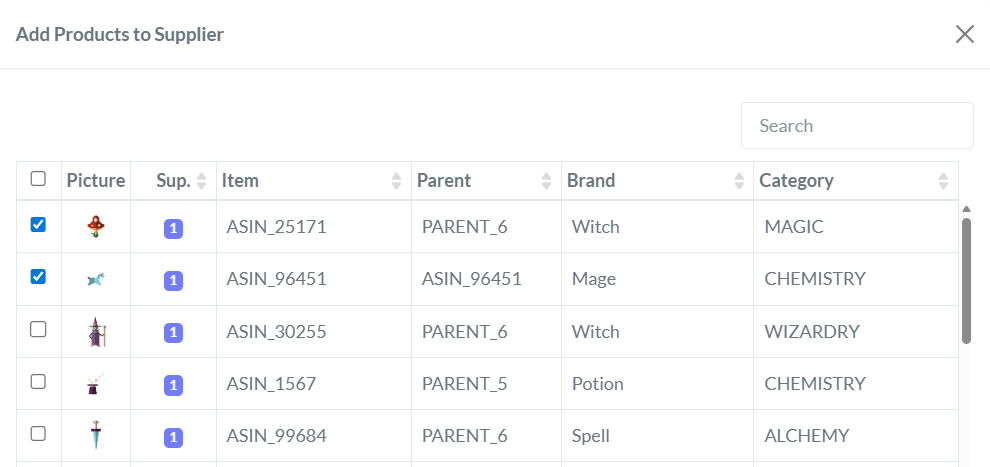
Task: Click supplier count badge for ASIN_25171
Action: point(173,229)
